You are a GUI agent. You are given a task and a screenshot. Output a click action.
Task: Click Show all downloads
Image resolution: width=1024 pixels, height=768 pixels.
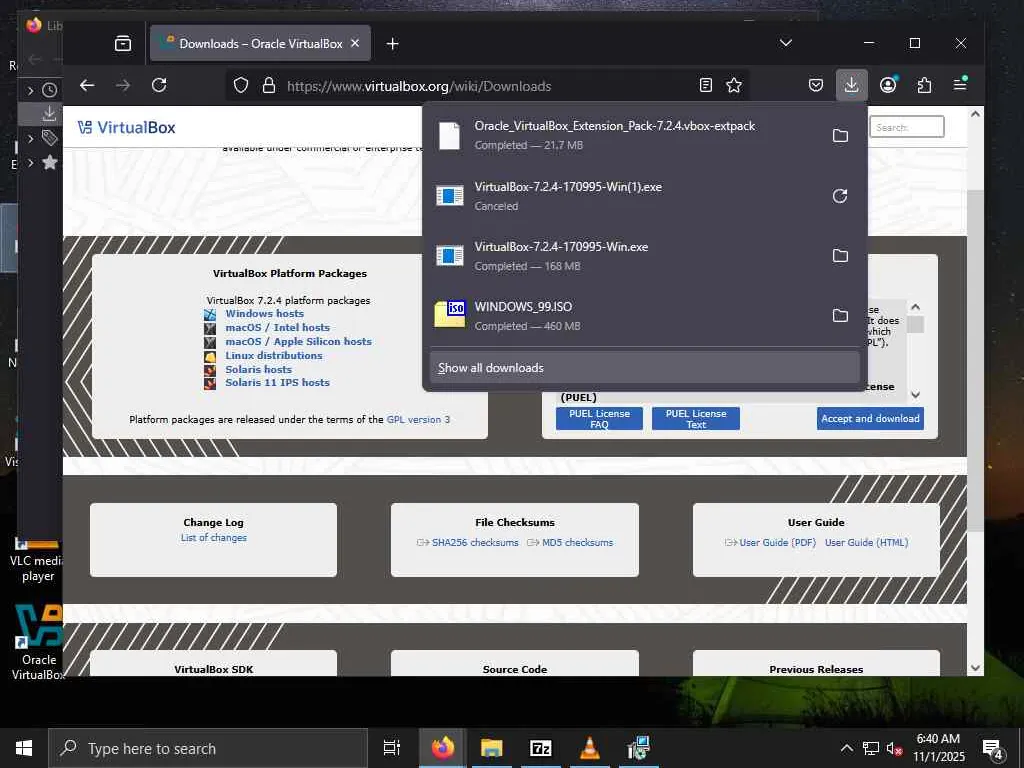645,368
